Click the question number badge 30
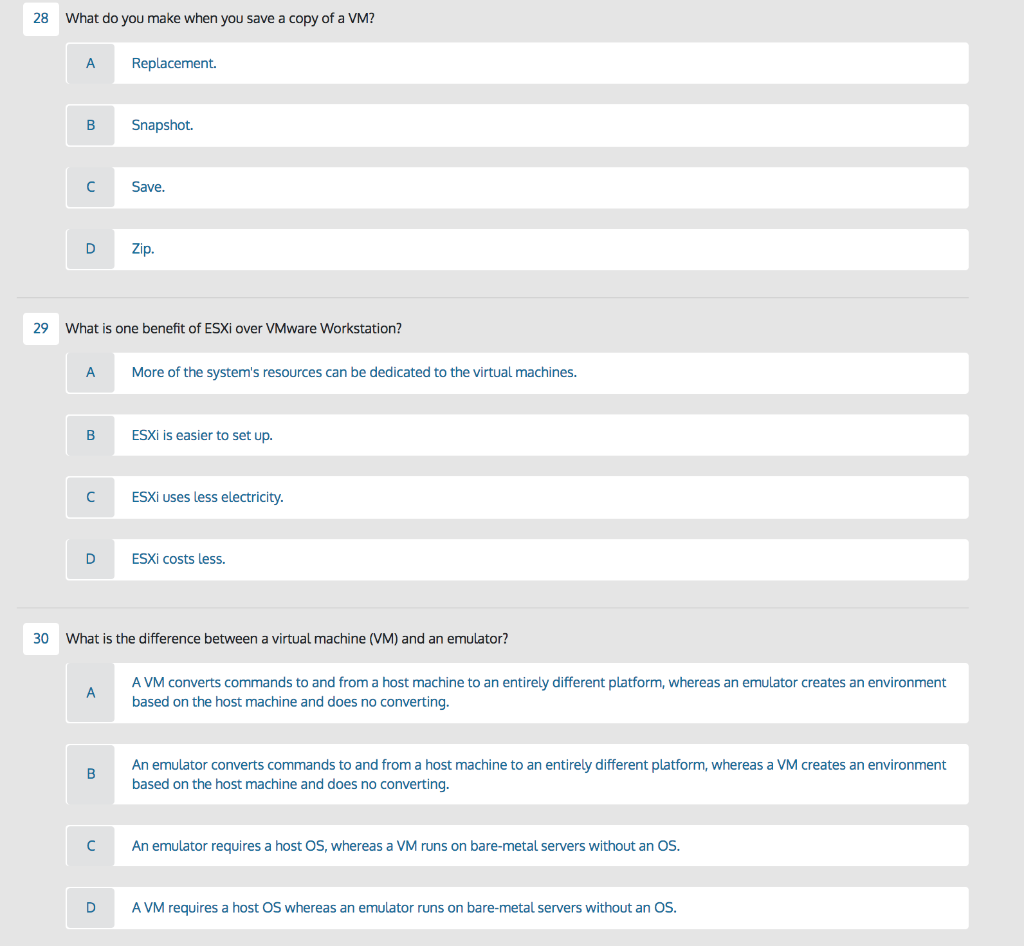Screen dimensions: 1024x946 coord(40,638)
